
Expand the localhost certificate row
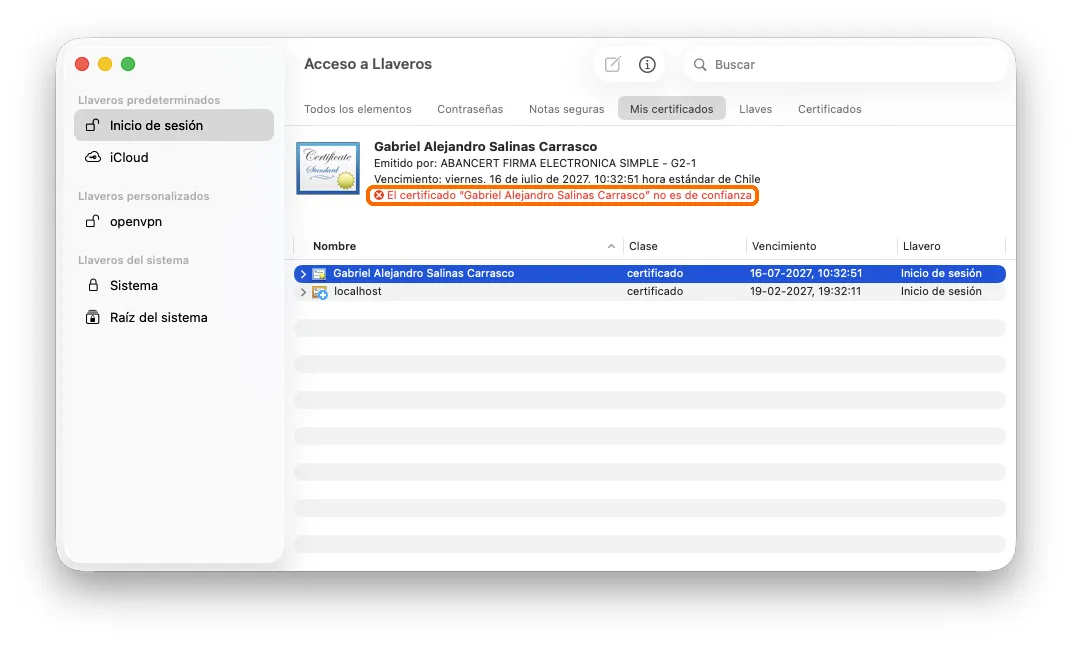pyautogui.click(x=304, y=292)
